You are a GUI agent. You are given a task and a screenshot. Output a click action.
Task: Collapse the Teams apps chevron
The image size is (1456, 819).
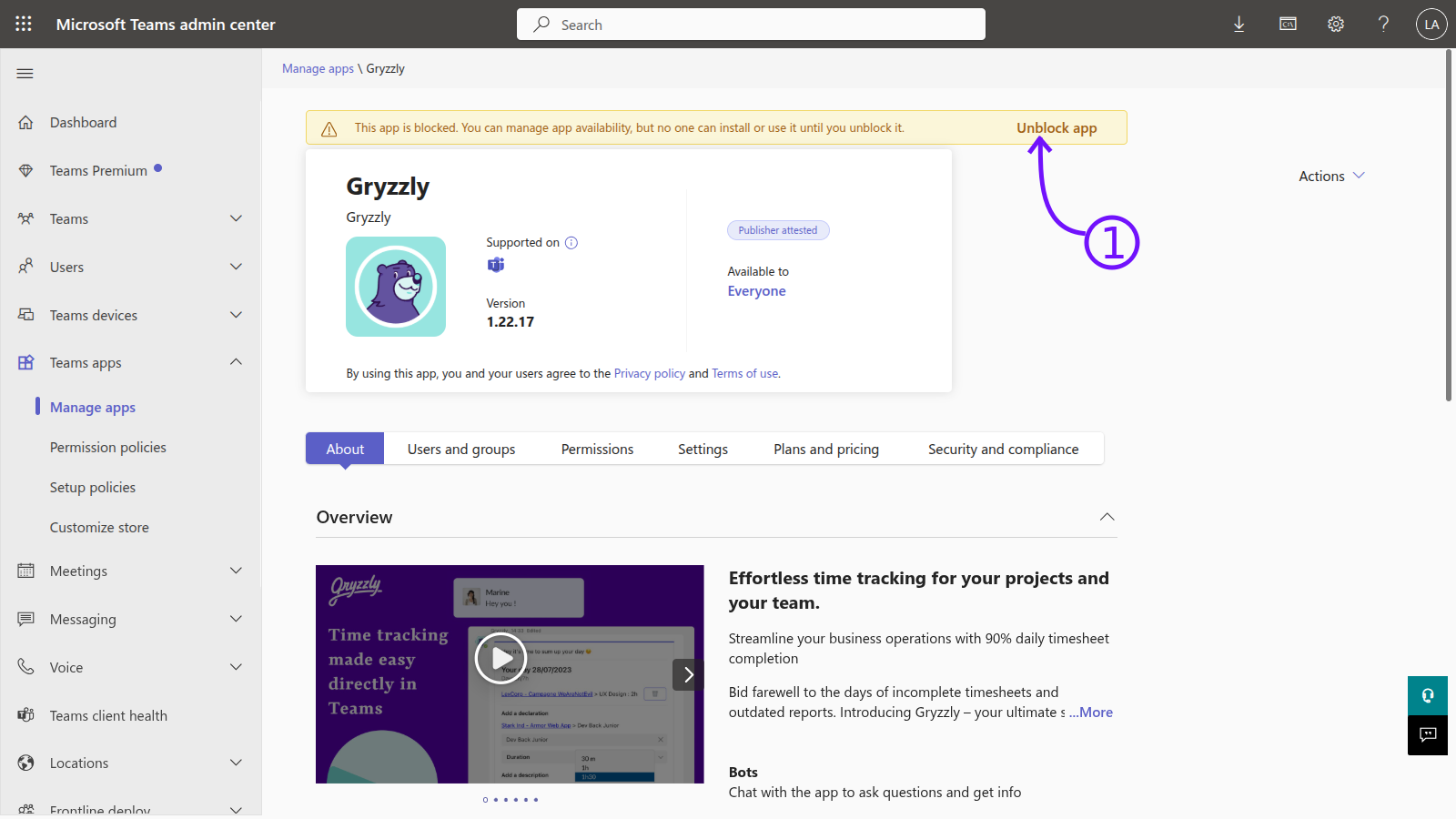coord(236,362)
